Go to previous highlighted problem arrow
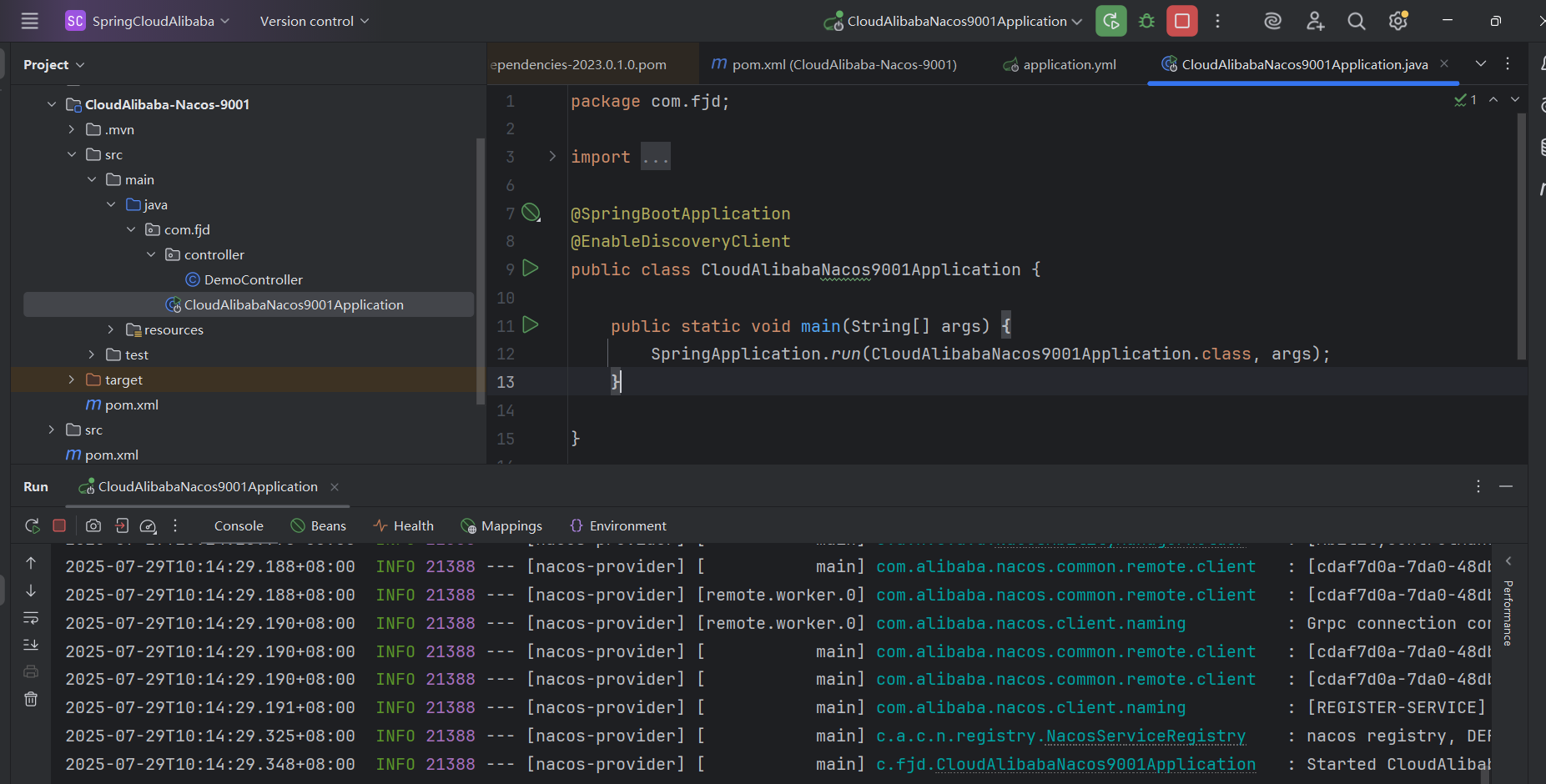Screen dimensions: 1546x784 click(1493, 100)
